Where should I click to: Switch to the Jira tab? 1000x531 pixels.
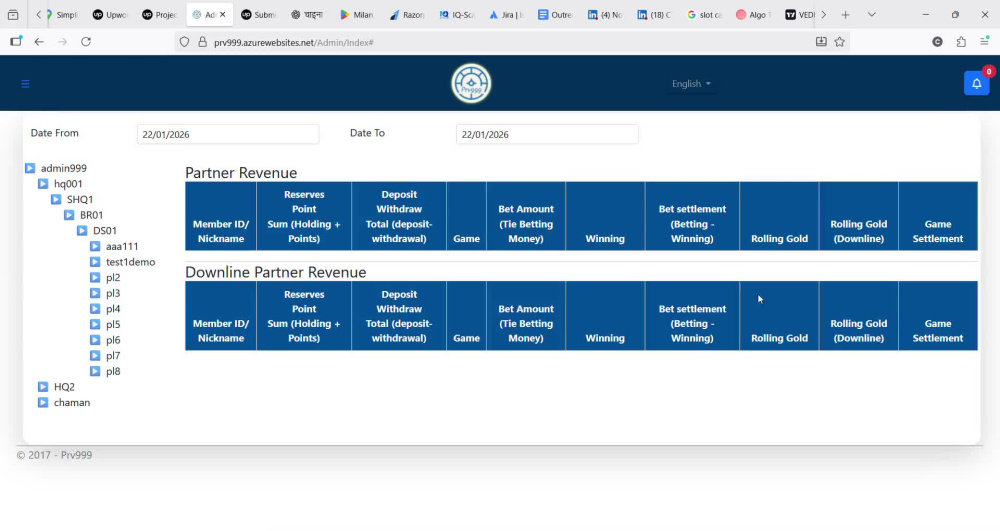coord(506,15)
